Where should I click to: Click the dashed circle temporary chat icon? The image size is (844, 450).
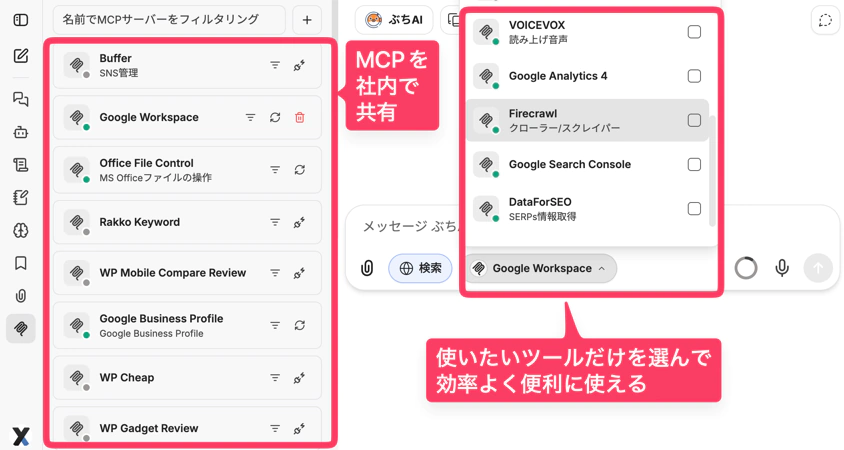pyautogui.click(x=825, y=20)
